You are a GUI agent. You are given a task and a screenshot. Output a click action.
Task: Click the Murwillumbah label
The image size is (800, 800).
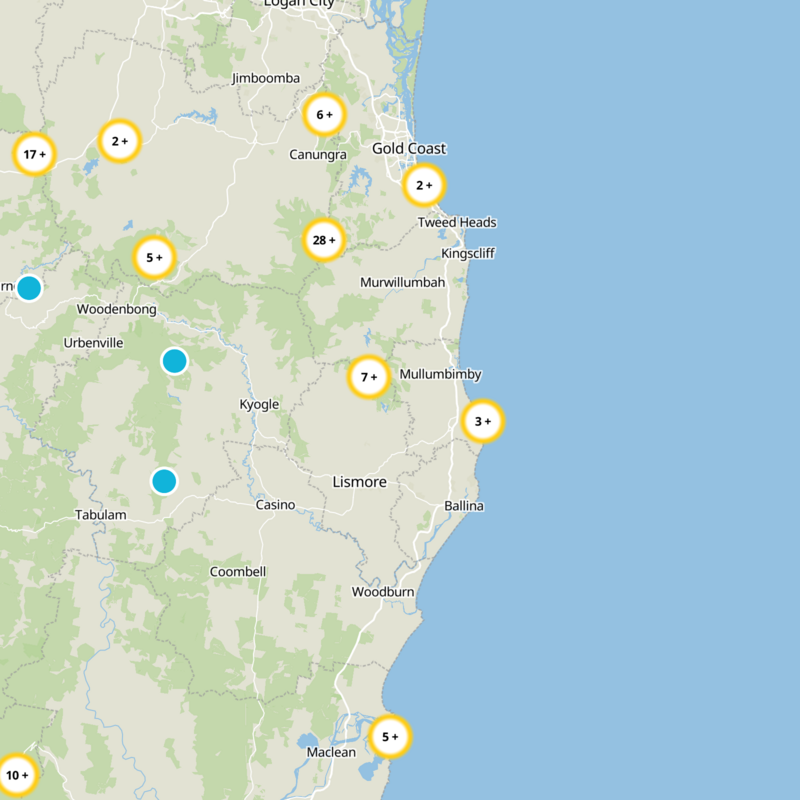click(x=403, y=282)
